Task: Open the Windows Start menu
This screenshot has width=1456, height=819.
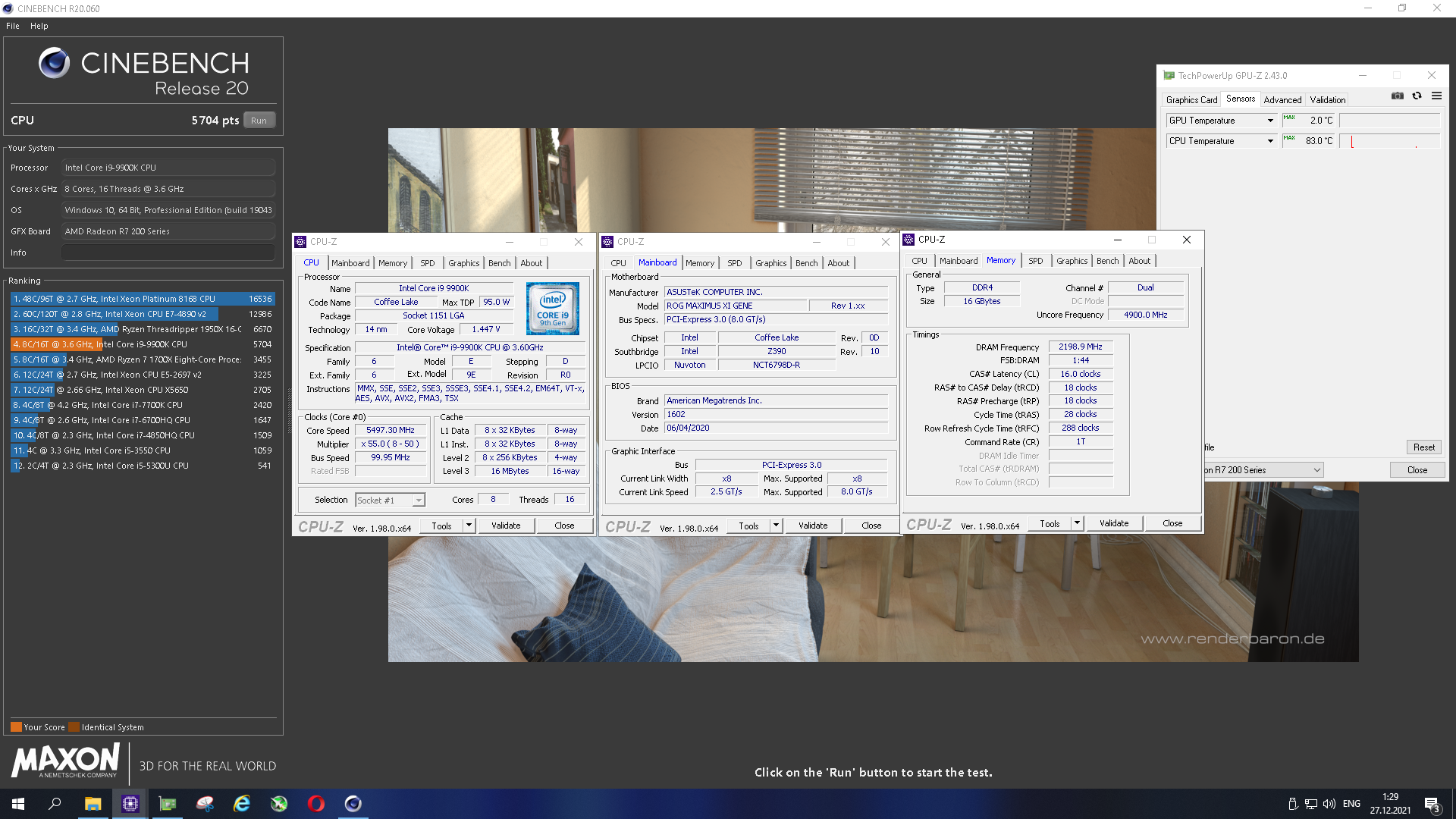Action: pyautogui.click(x=18, y=804)
